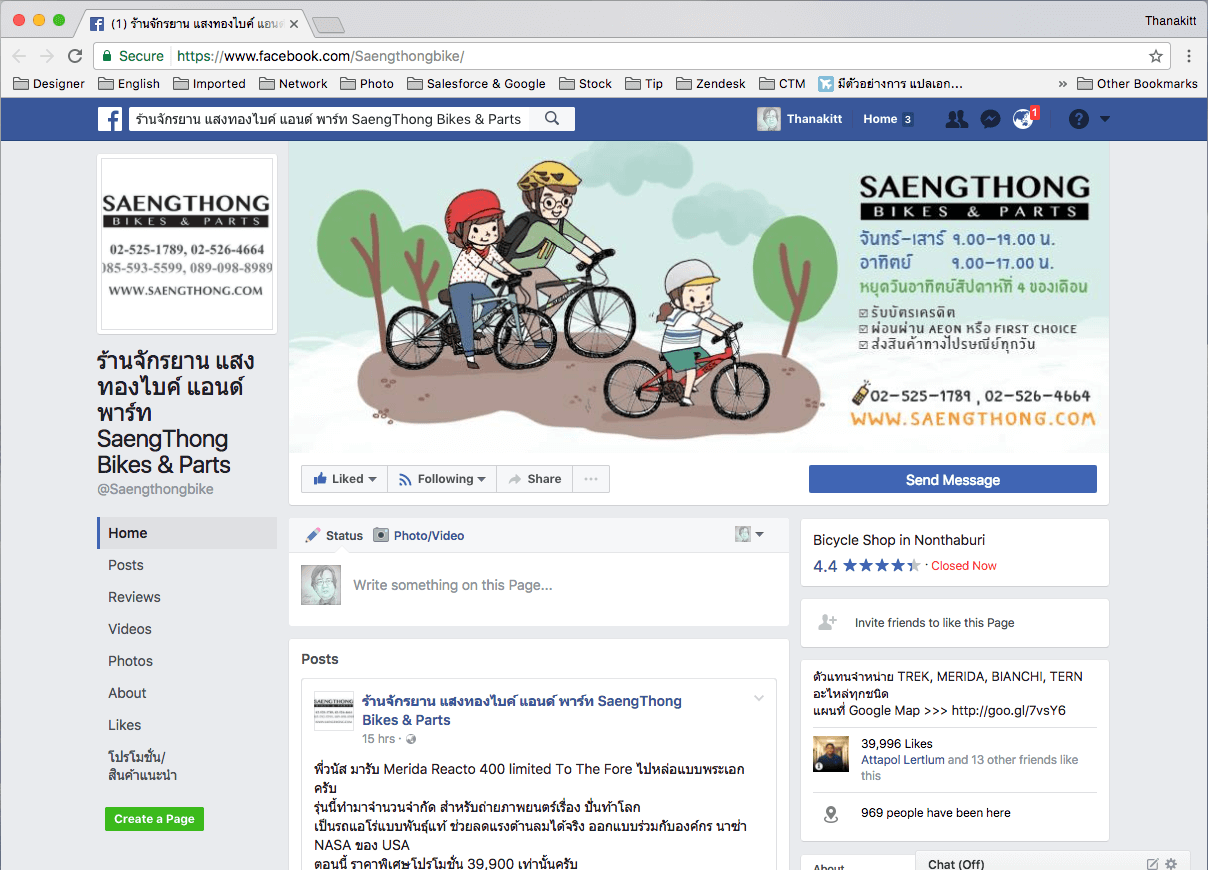Open Attapol Lertlum's profile link
The width and height of the screenshot is (1208, 870).
tap(903, 760)
